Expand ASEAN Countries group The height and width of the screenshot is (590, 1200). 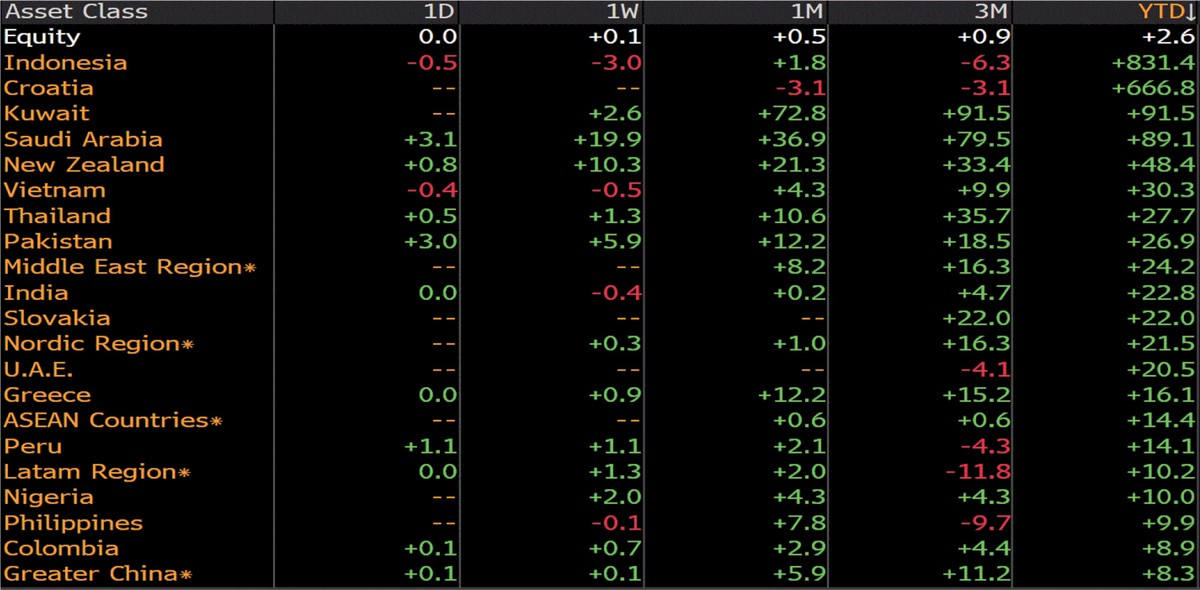coord(113,421)
